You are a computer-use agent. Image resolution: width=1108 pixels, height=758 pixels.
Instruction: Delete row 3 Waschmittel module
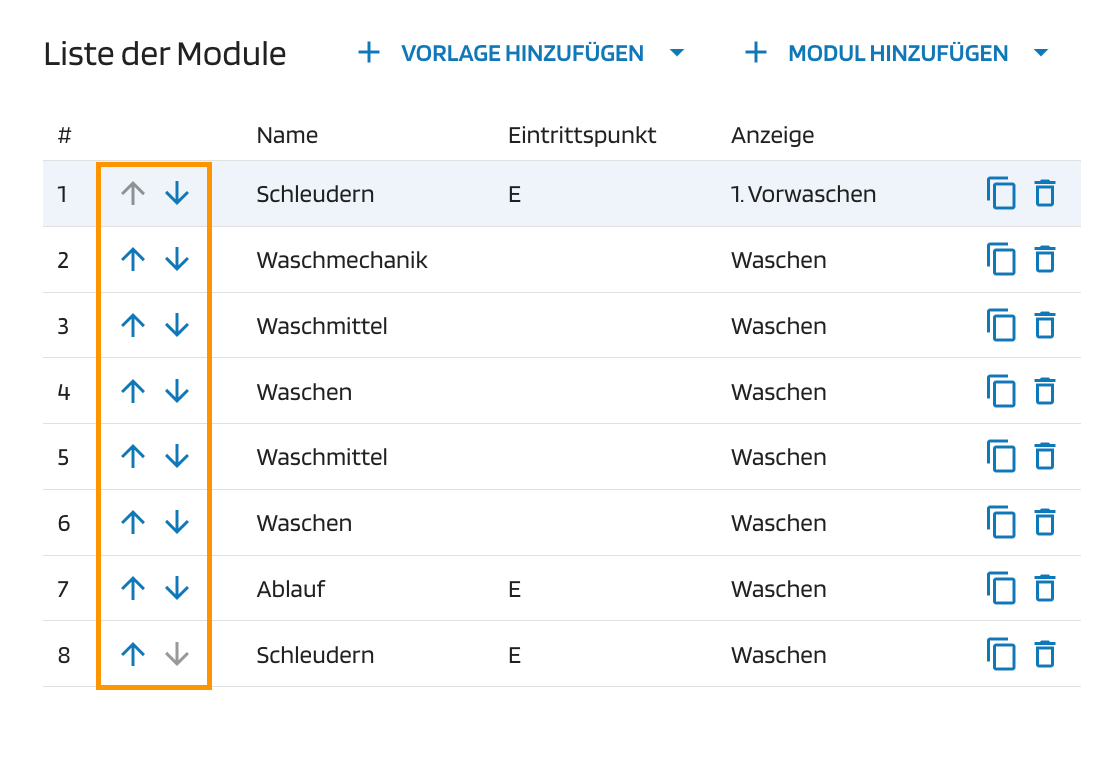pos(1045,326)
